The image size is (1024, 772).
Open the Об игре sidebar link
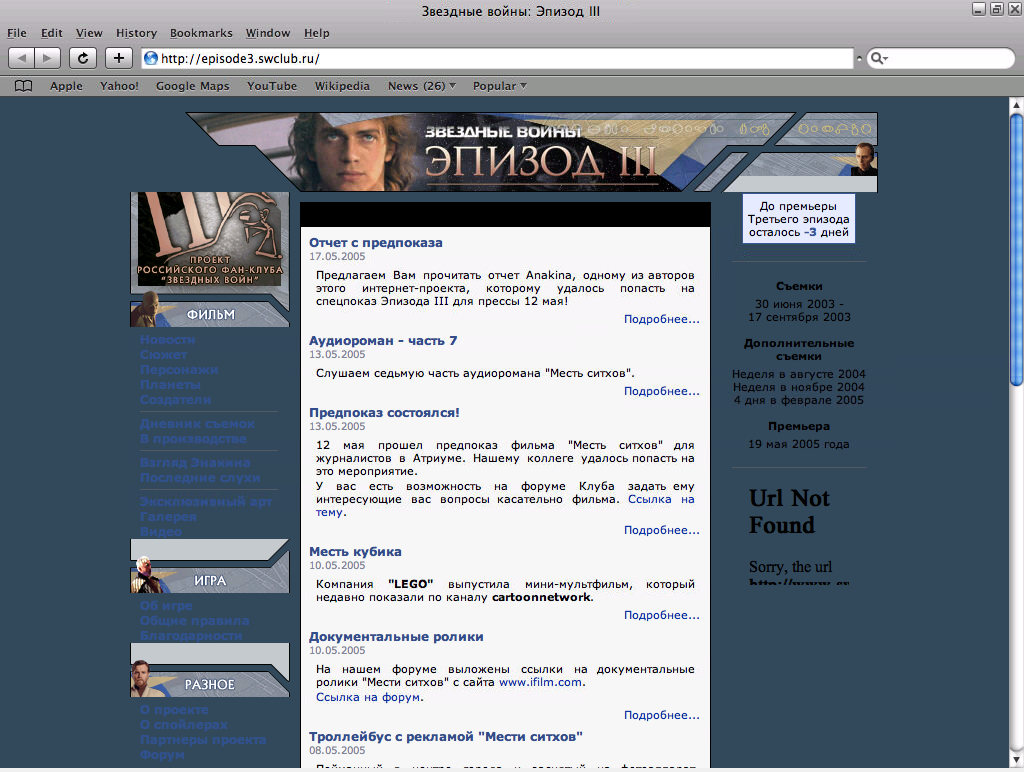(x=166, y=605)
